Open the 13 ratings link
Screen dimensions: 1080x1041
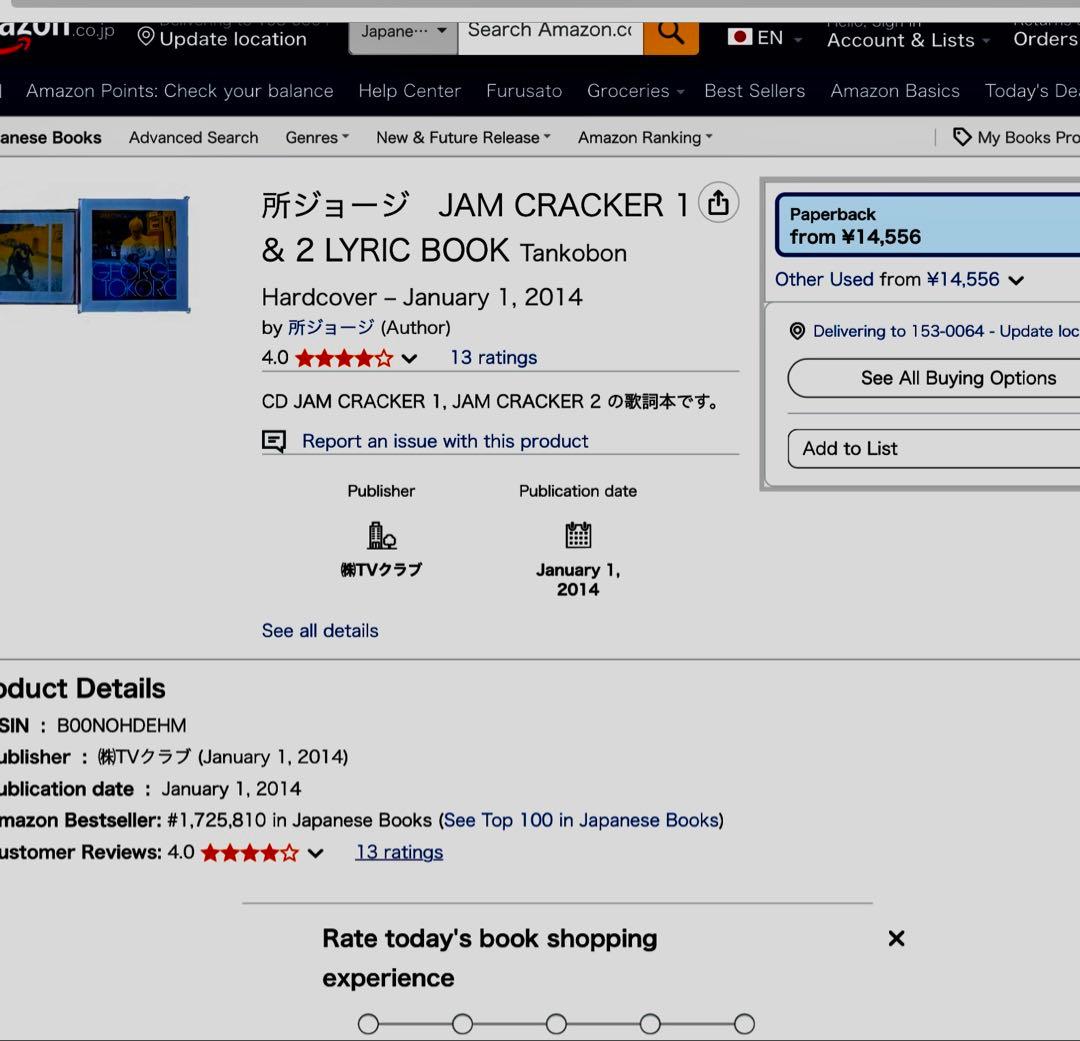click(493, 357)
